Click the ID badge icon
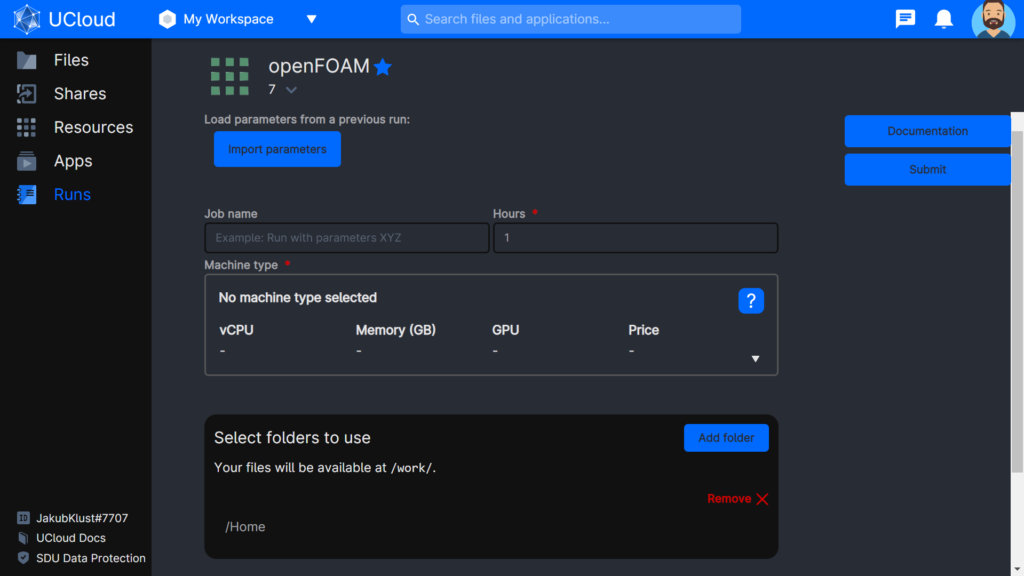The image size is (1024, 576). point(23,518)
